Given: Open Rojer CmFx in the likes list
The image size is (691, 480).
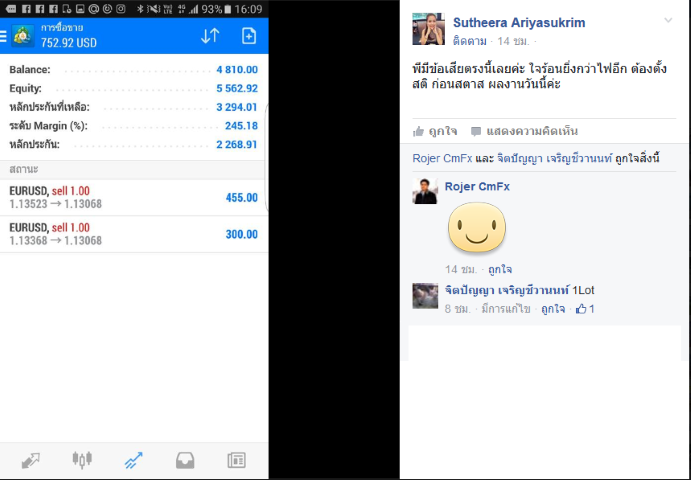Looking at the screenshot, I should coord(442,159).
